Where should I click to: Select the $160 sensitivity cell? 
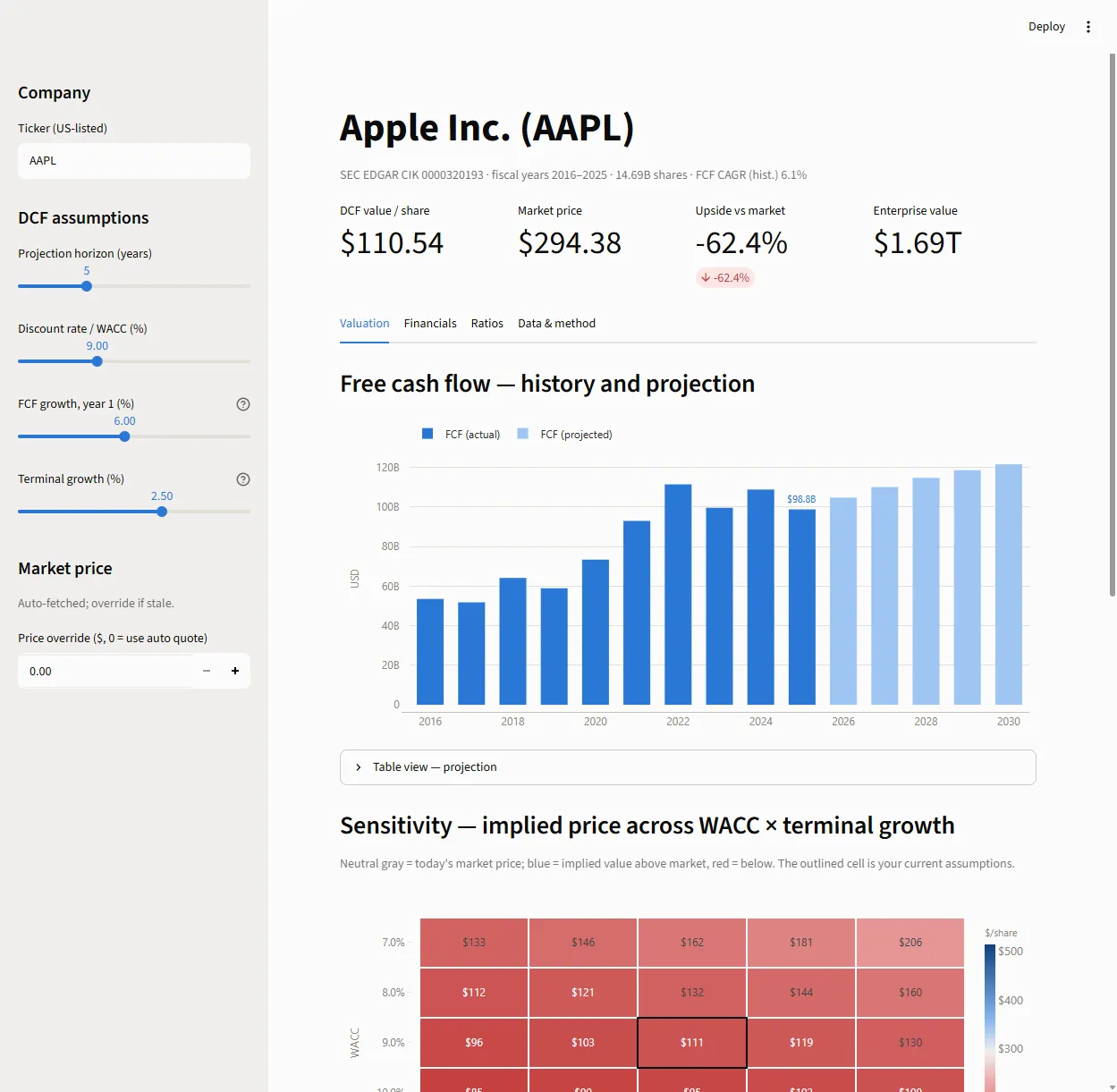910,993
